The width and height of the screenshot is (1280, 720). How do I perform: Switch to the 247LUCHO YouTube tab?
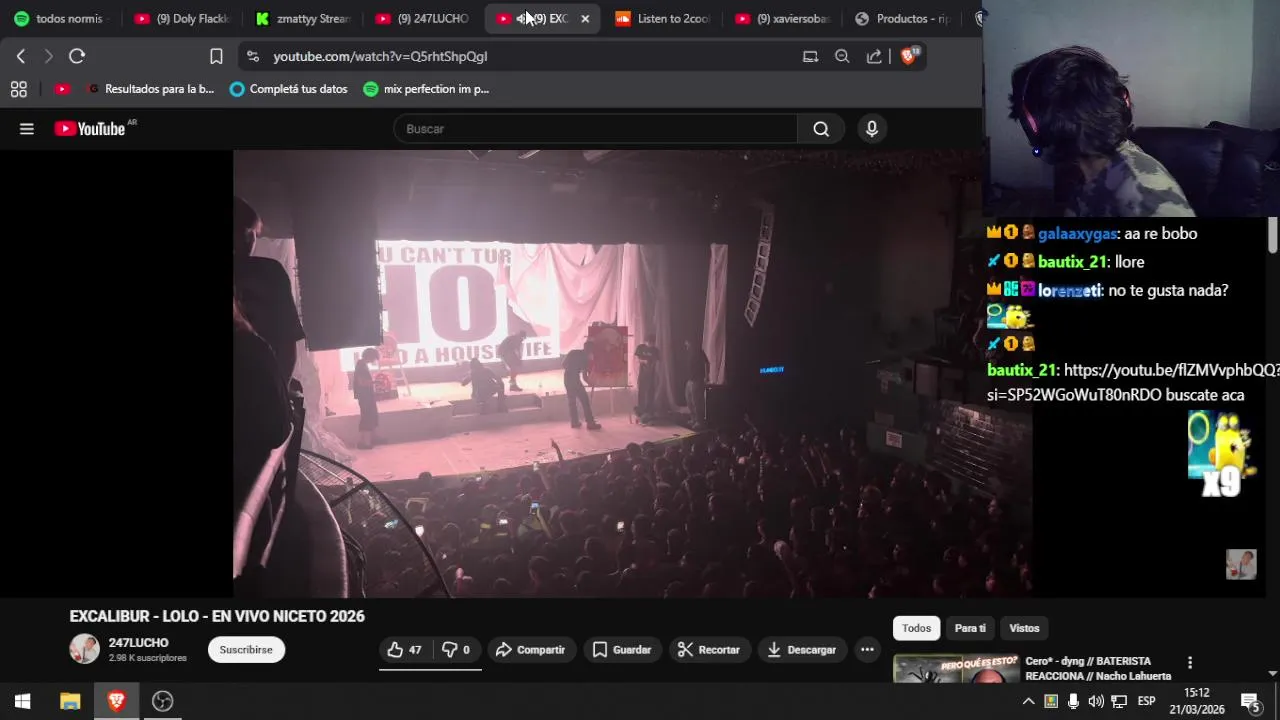coord(422,18)
